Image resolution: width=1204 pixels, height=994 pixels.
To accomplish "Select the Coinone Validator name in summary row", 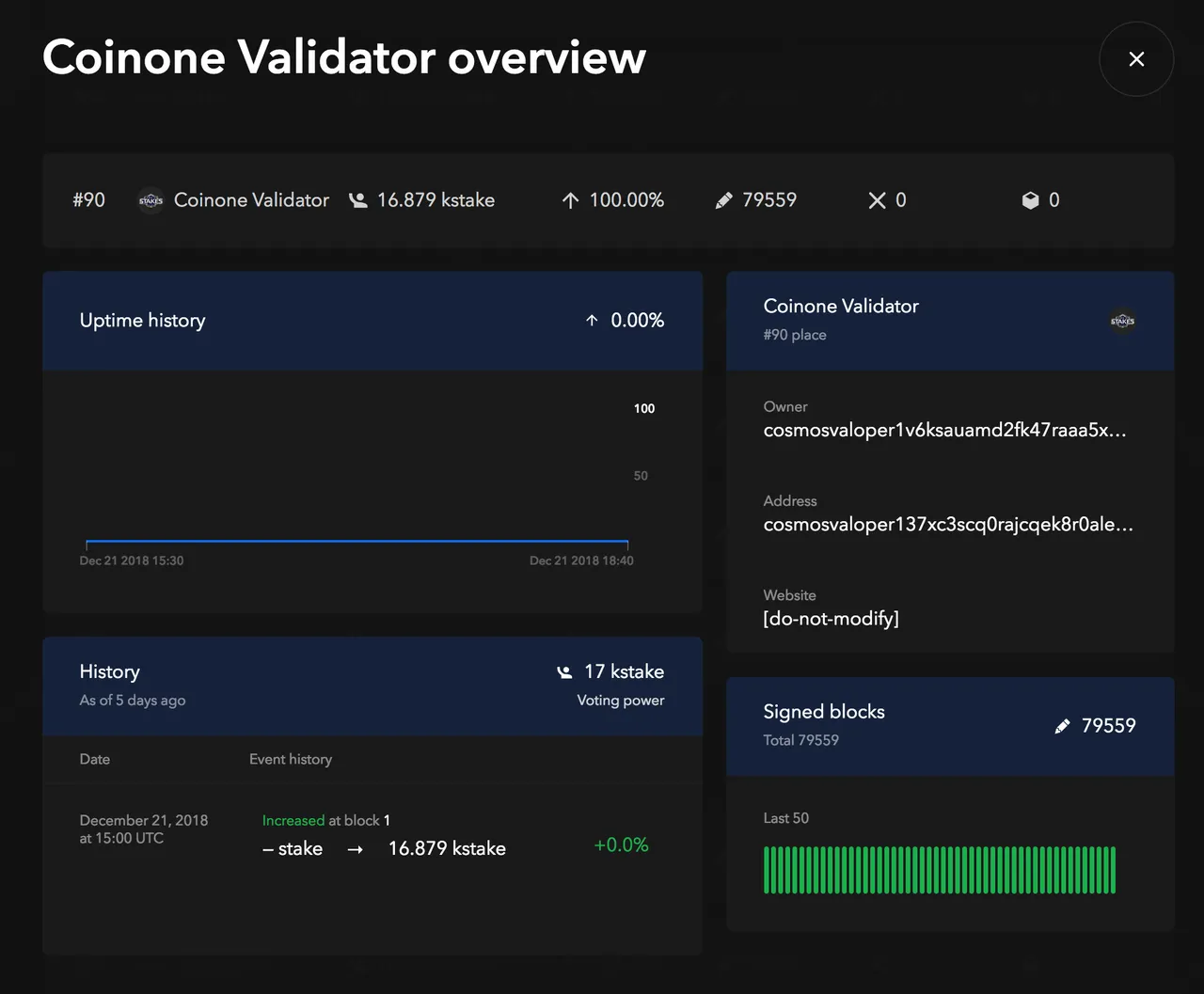I will click(x=251, y=200).
